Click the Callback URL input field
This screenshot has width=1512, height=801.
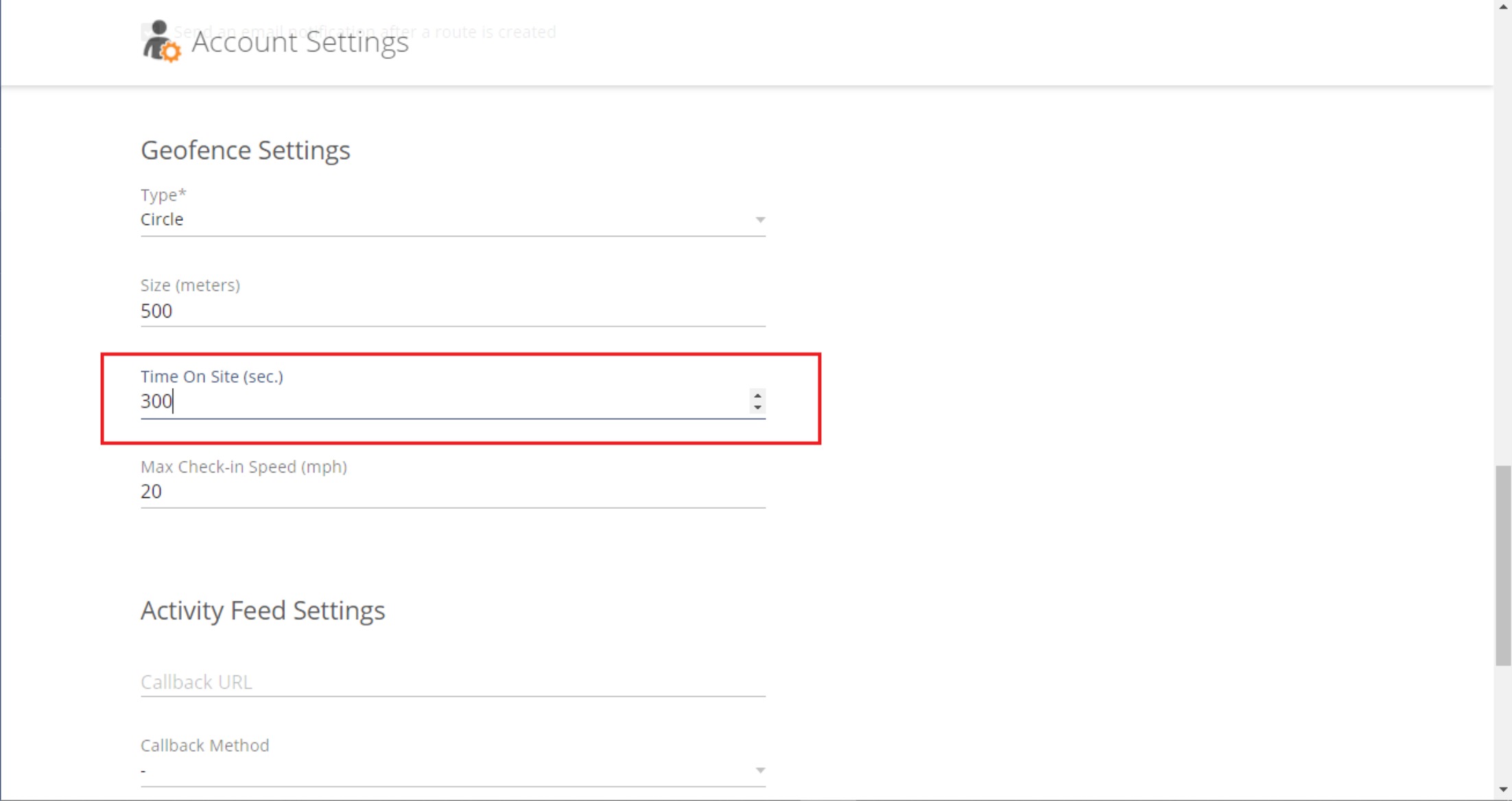(453, 682)
